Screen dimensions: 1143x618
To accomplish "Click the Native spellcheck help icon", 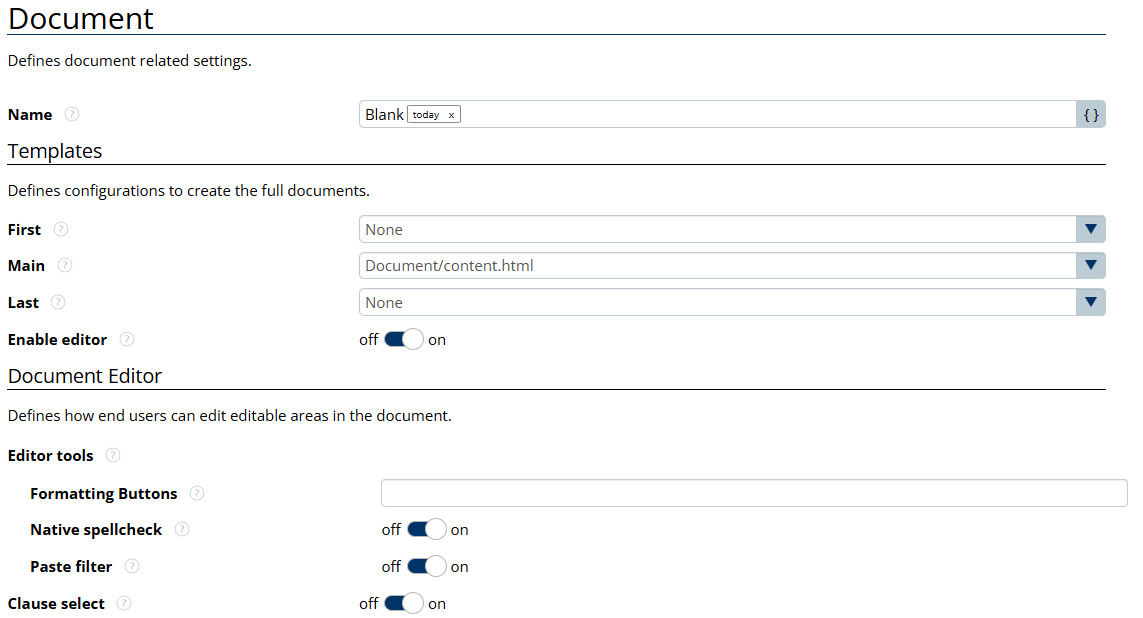I will click(x=182, y=529).
